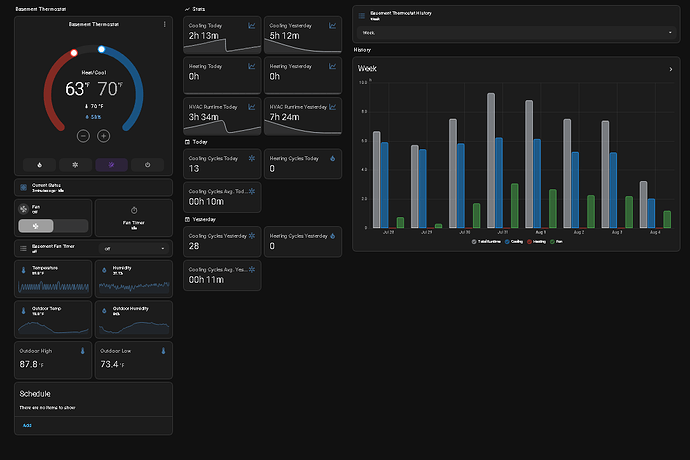Image resolution: width=690 pixels, height=460 pixels.
Task: Click the Fan entity fan icon
Action: pos(24,209)
